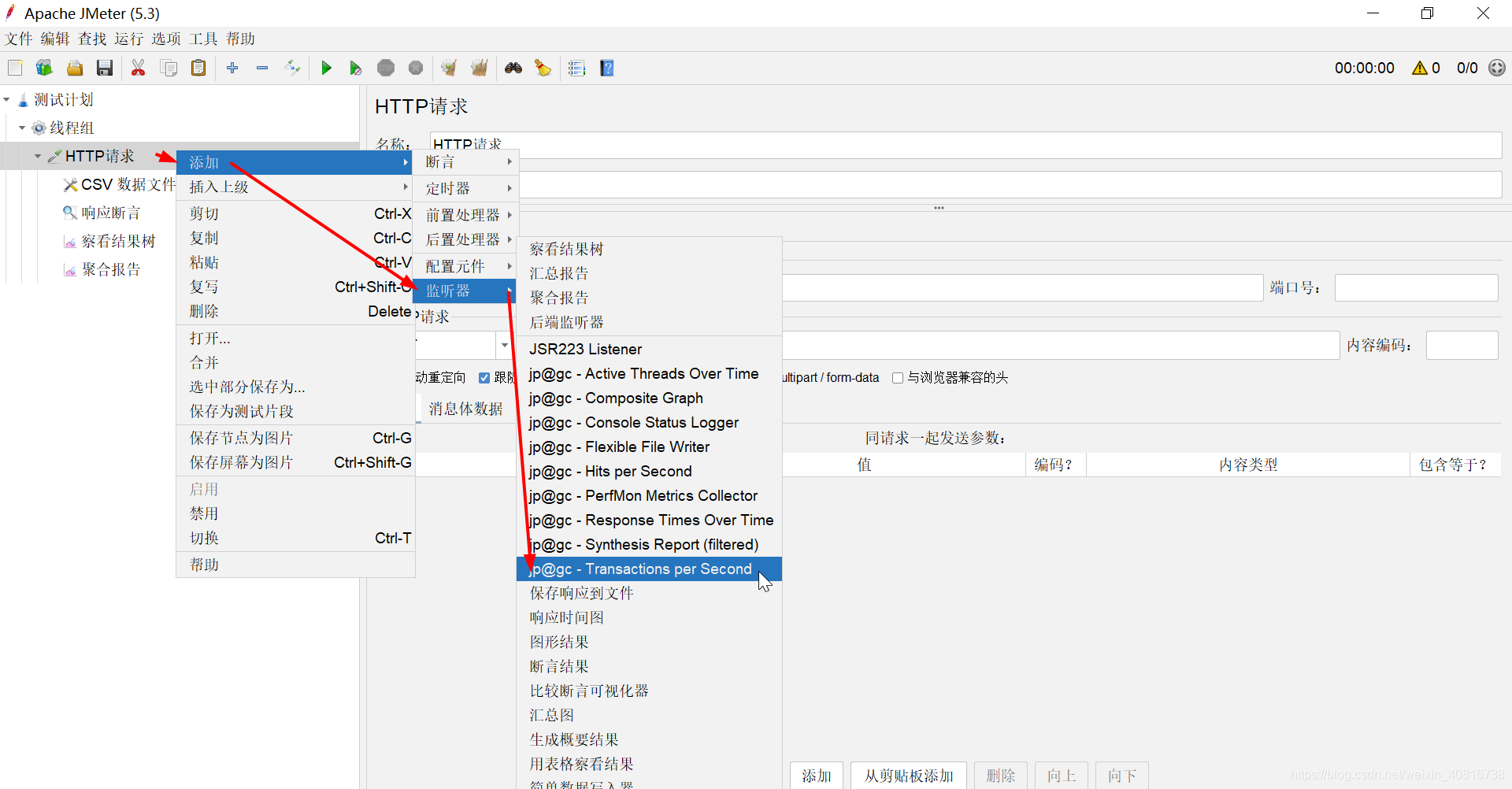
Task: Click the Cut scissors icon
Action: tap(139, 69)
